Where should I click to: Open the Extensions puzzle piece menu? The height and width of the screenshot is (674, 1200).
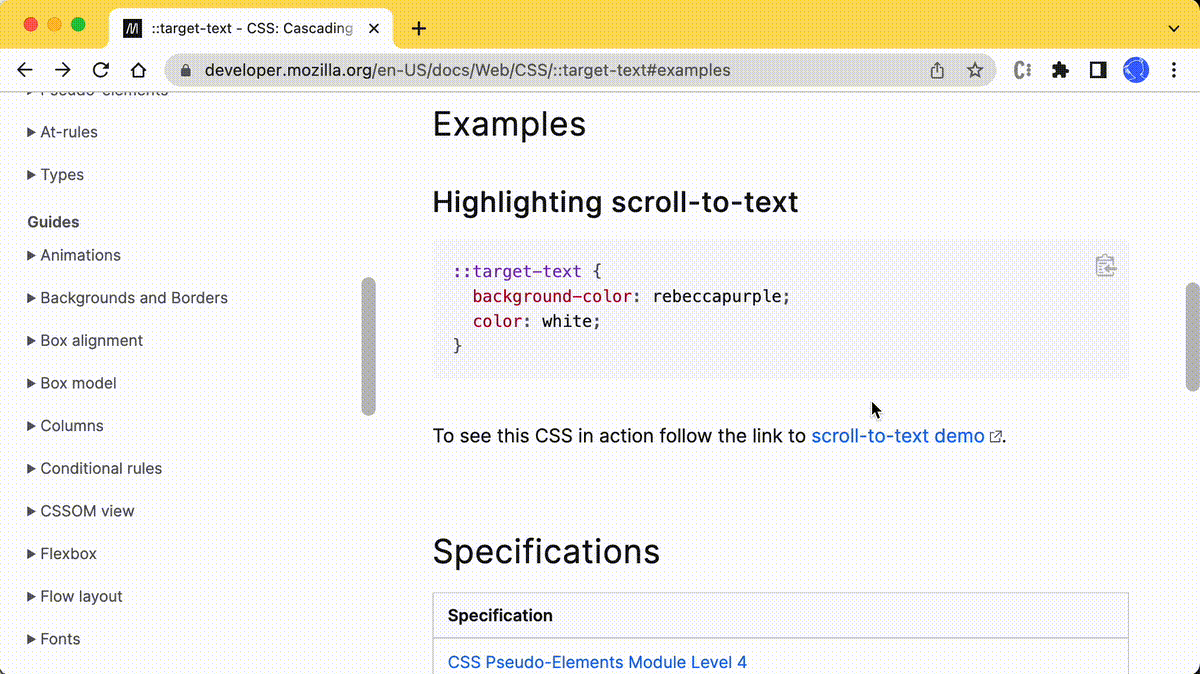point(1060,70)
